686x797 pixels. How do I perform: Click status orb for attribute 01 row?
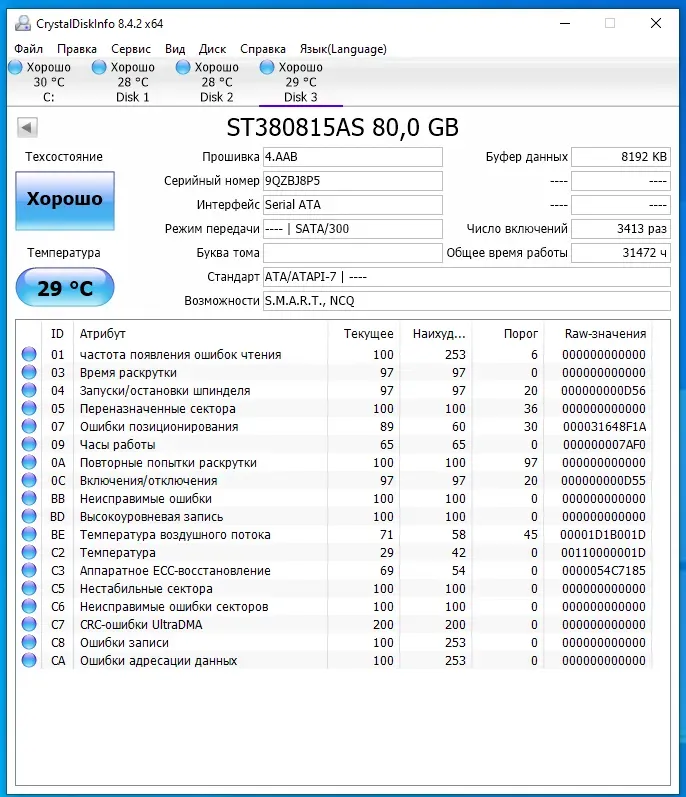[x=29, y=354]
